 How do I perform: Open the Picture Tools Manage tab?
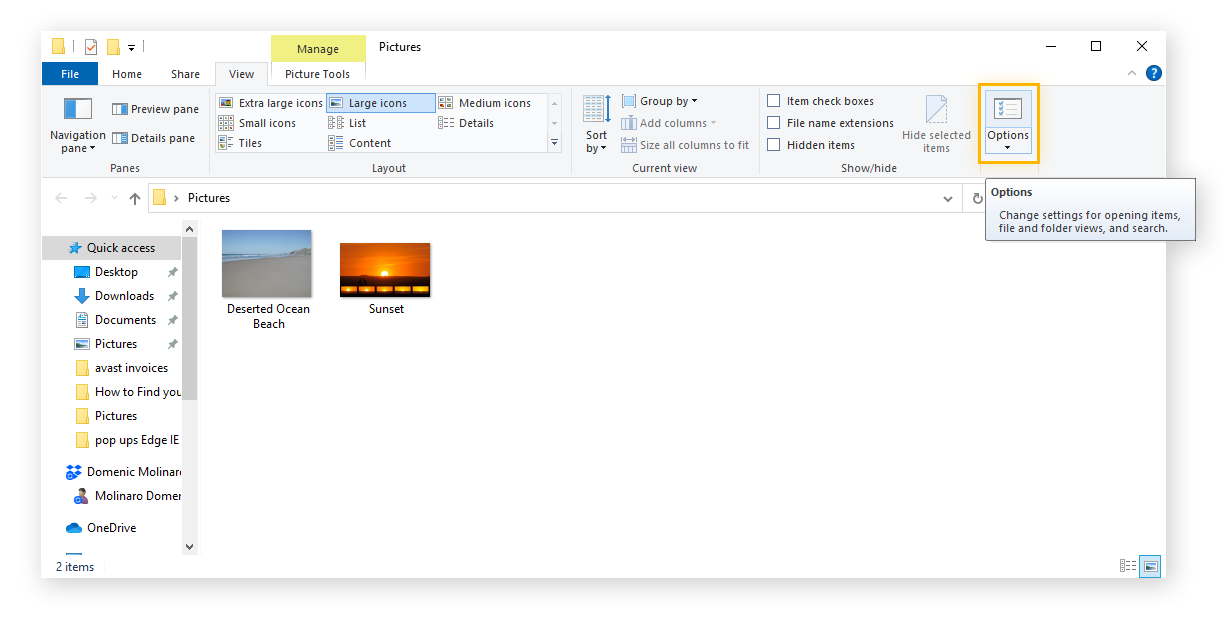coord(318,48)
